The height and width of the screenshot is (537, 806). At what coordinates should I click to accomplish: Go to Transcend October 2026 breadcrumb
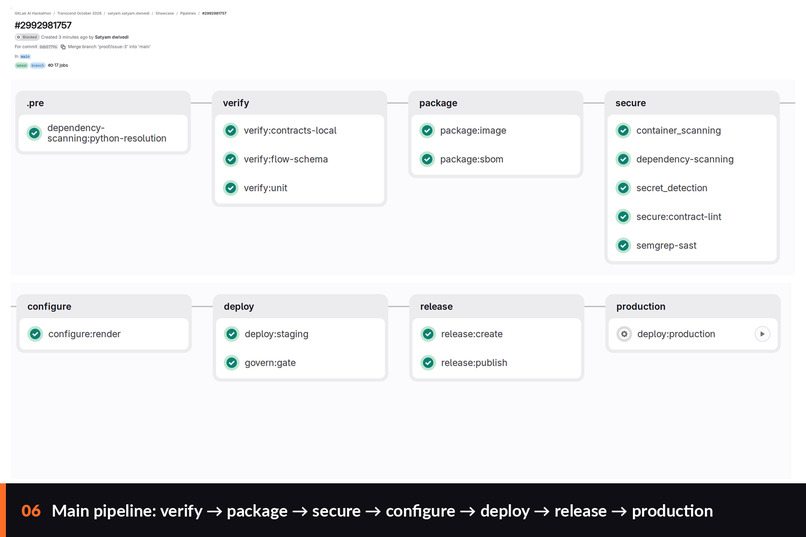click(79, 13)
